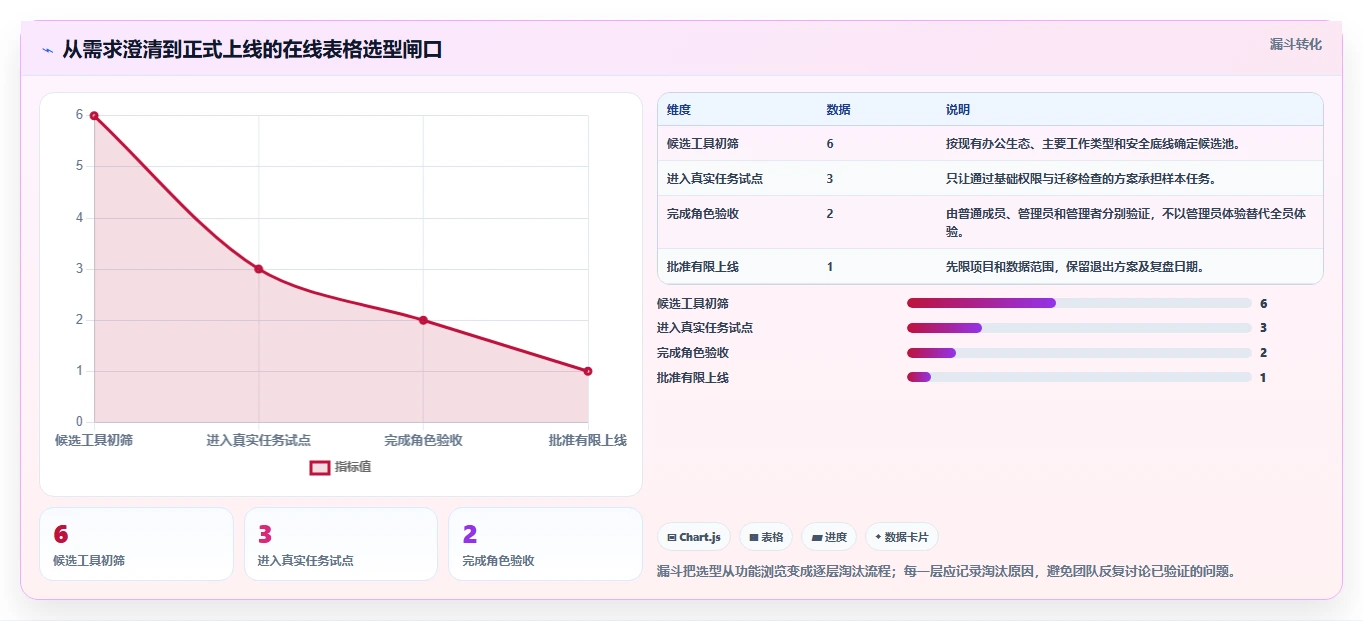This screenshot has height=621, width=1363.
Task: Click the description starting 按现有办公生态
Action: pos(1093,144)
